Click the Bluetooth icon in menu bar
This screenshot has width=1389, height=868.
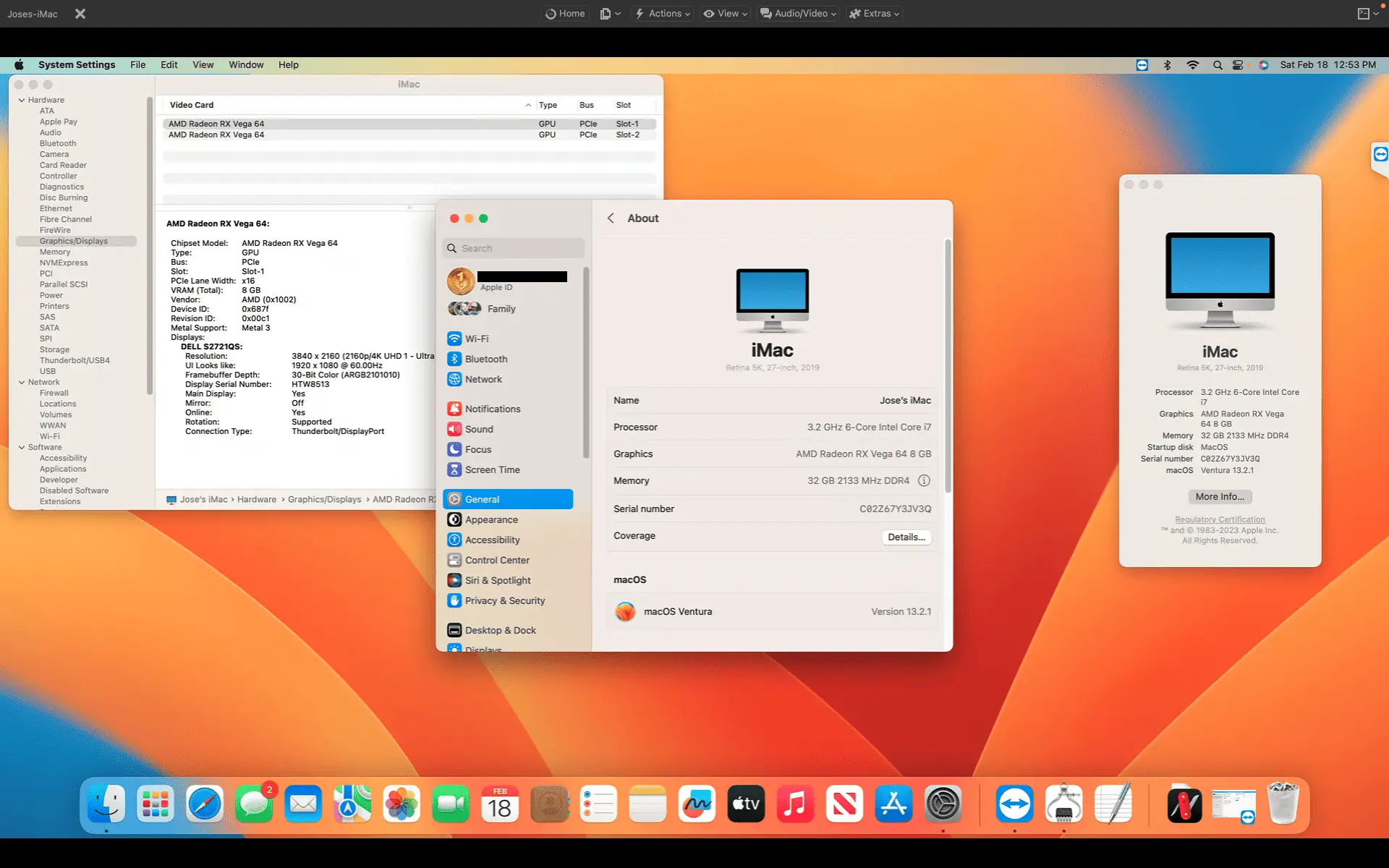1167,65
